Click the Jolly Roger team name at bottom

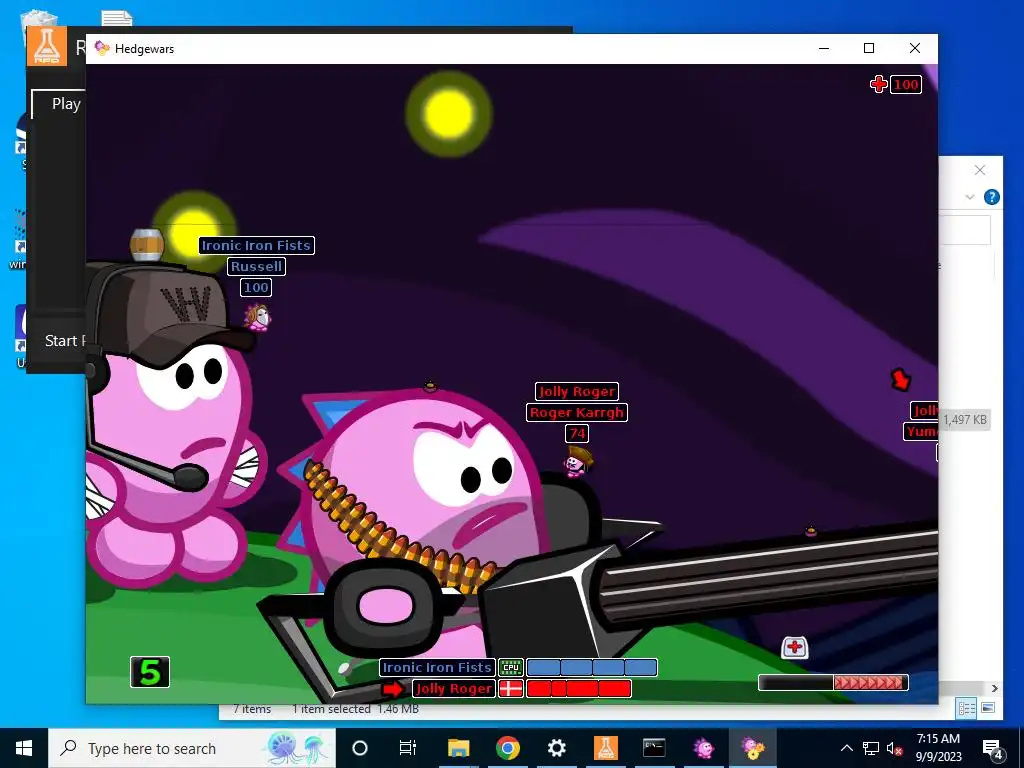pyautogui.click(x=453, y=688)
